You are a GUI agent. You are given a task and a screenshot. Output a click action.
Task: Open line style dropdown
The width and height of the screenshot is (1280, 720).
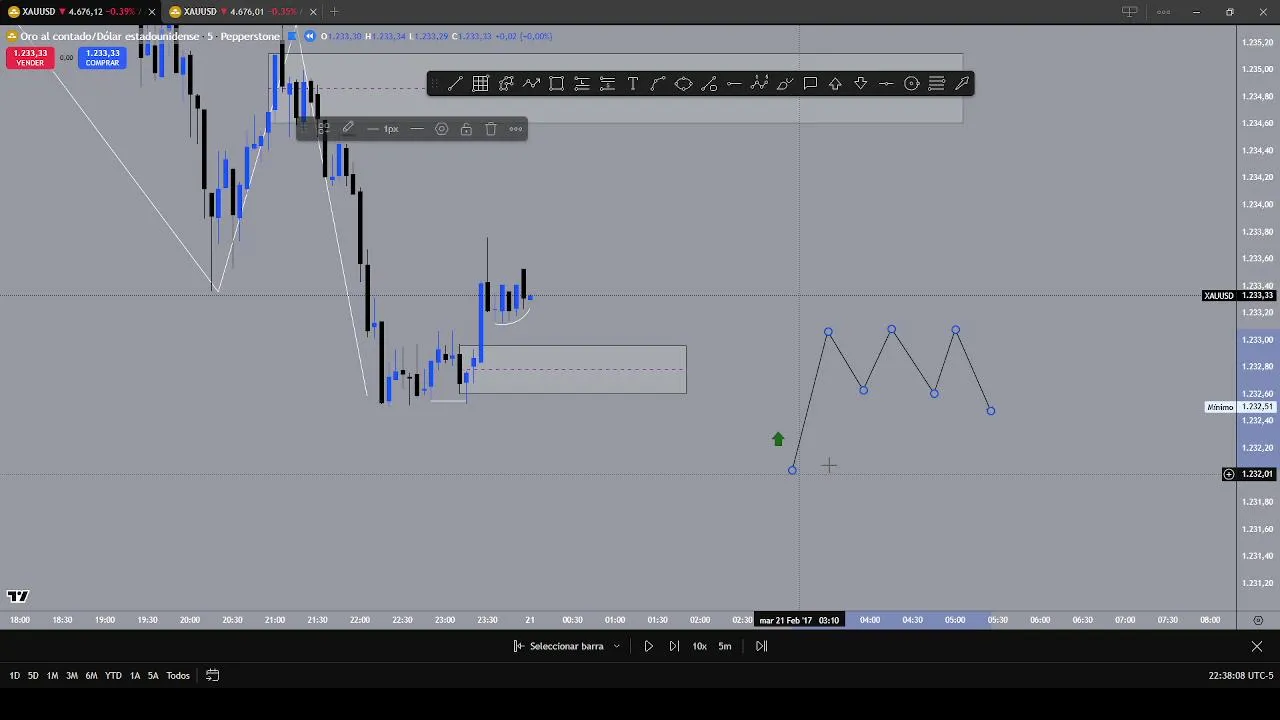(x=417, y=129)
